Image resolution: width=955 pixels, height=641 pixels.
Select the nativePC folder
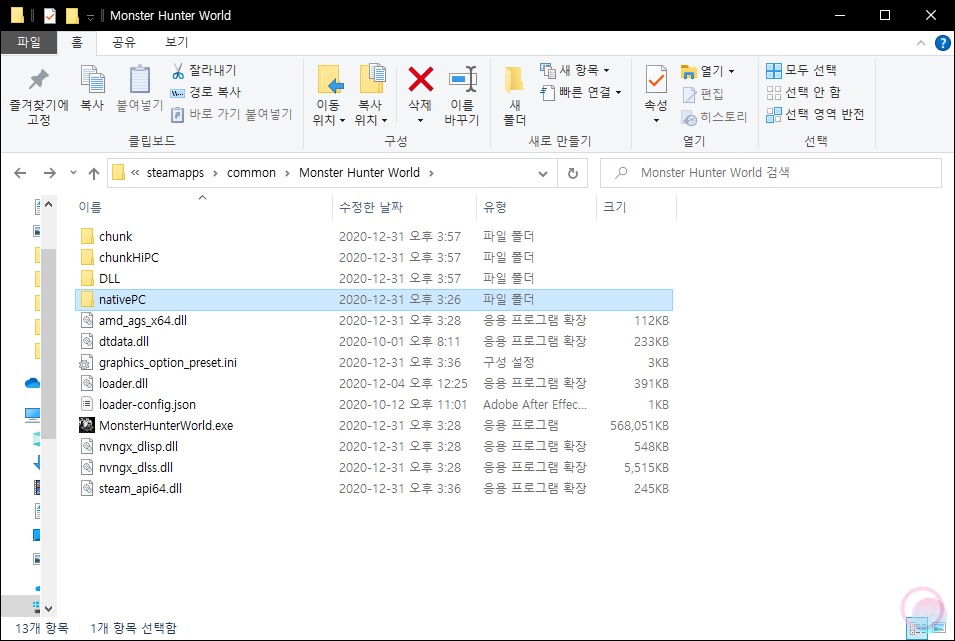click(x=374, y=300)
